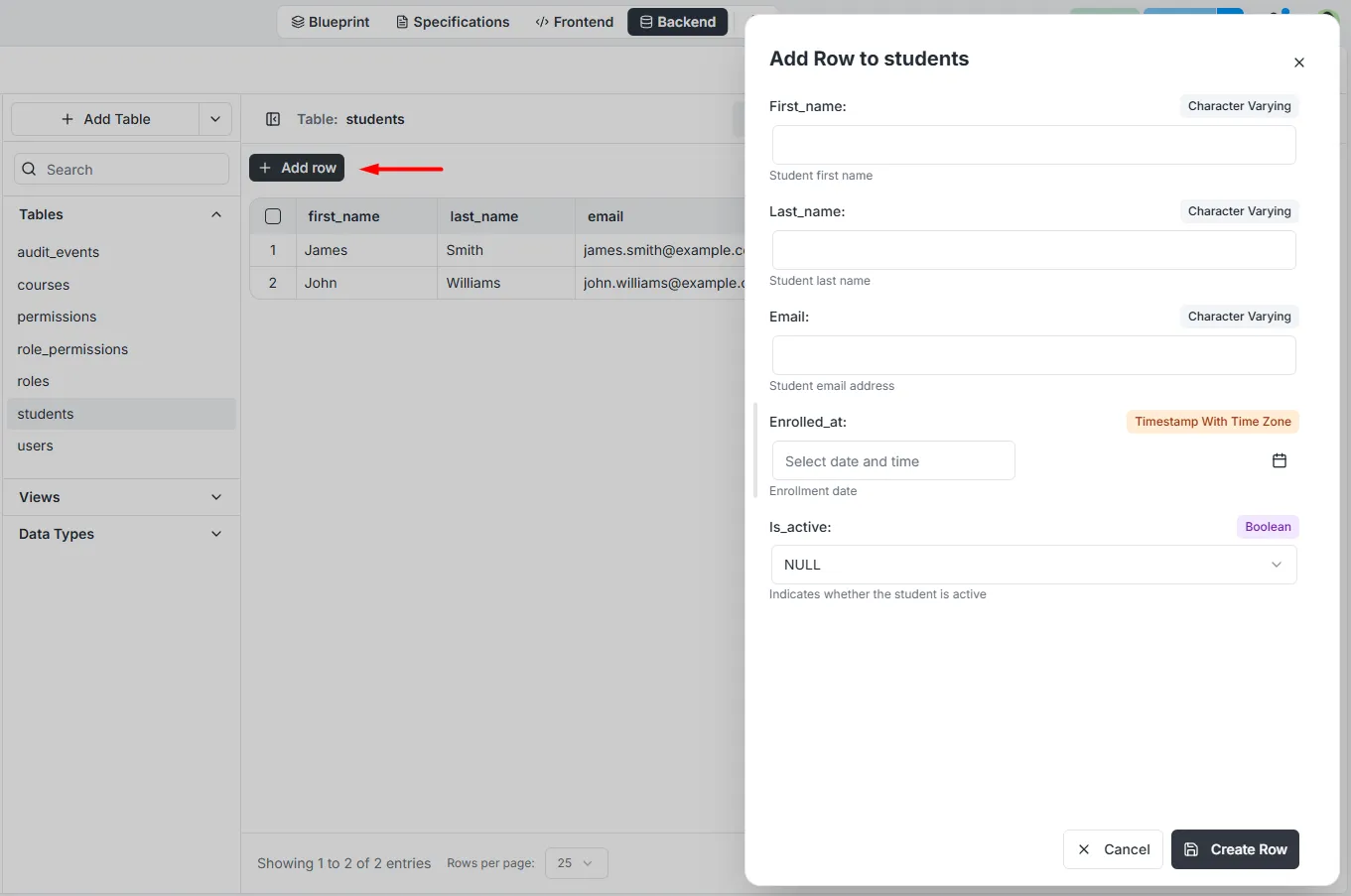Switch to the Blueprint tab
1351x896 pixels.
pyautogui.click(x=331, y=22)
